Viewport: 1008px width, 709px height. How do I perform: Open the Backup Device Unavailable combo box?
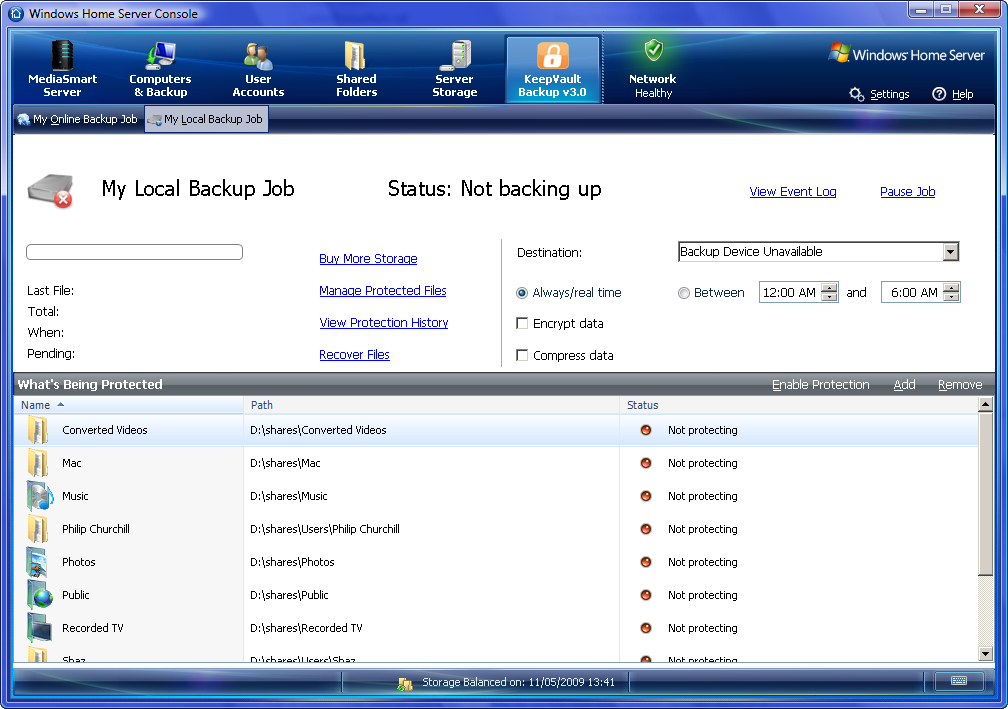point(818,251)
